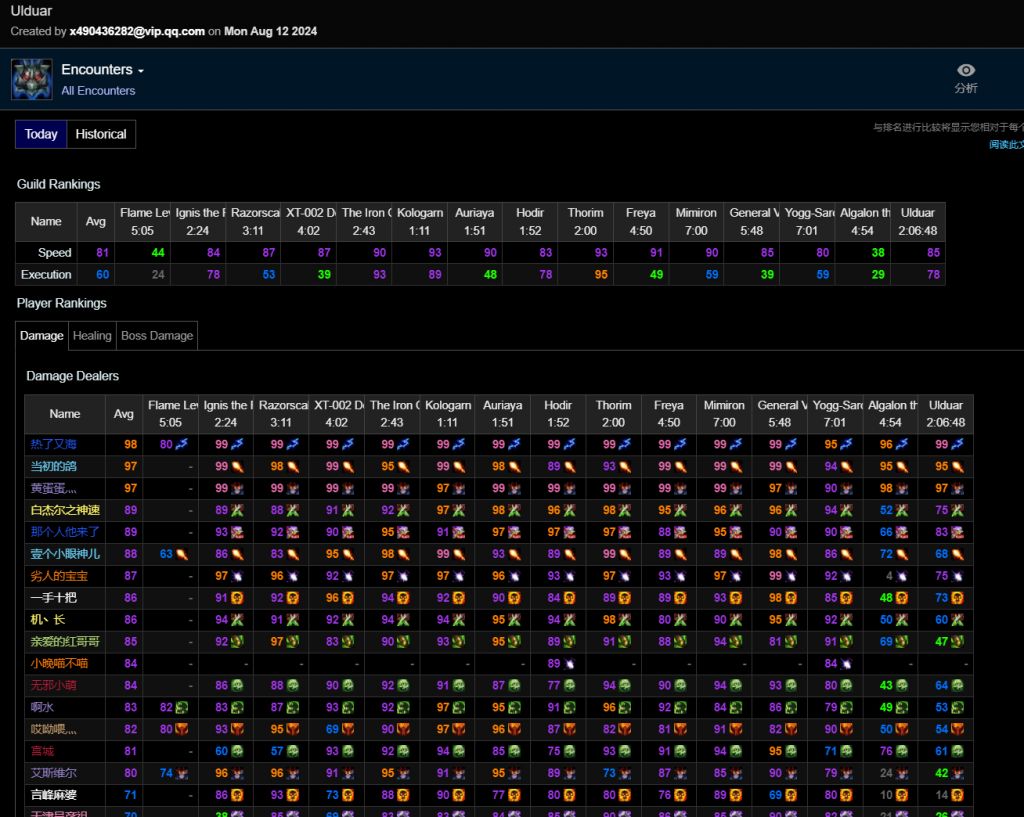Click spec icon in 热了又海's Flame Leviathan cell
This screenshot has height=817, width=1024.
coord(182,444)
